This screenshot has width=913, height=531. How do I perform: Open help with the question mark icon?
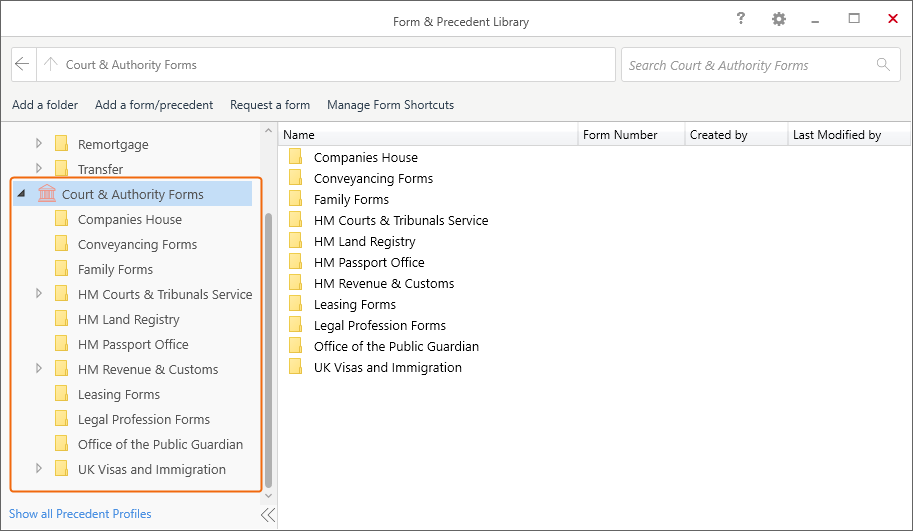740,18
